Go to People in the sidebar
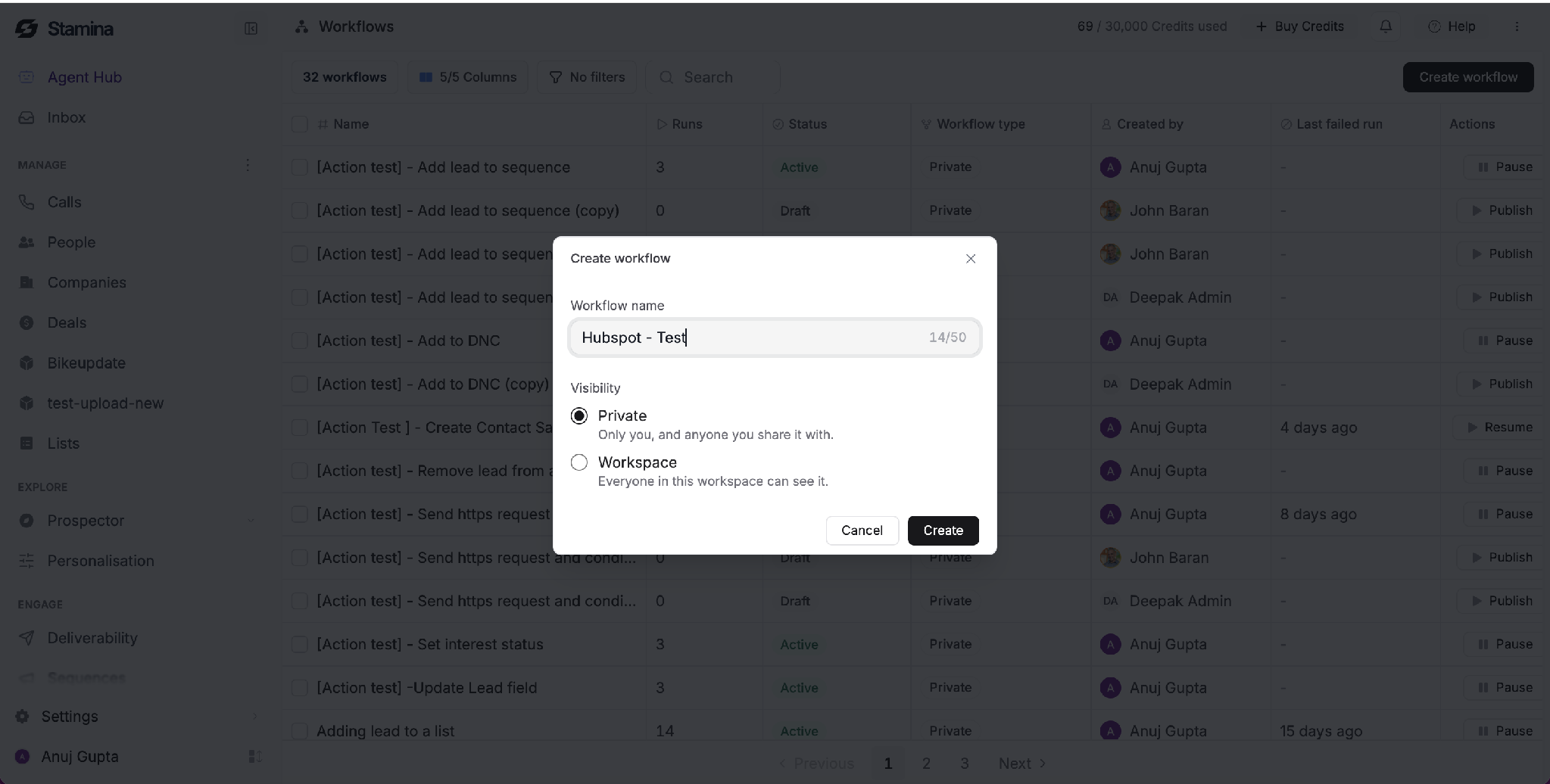1550x784 pixels. tap(71, 242)
